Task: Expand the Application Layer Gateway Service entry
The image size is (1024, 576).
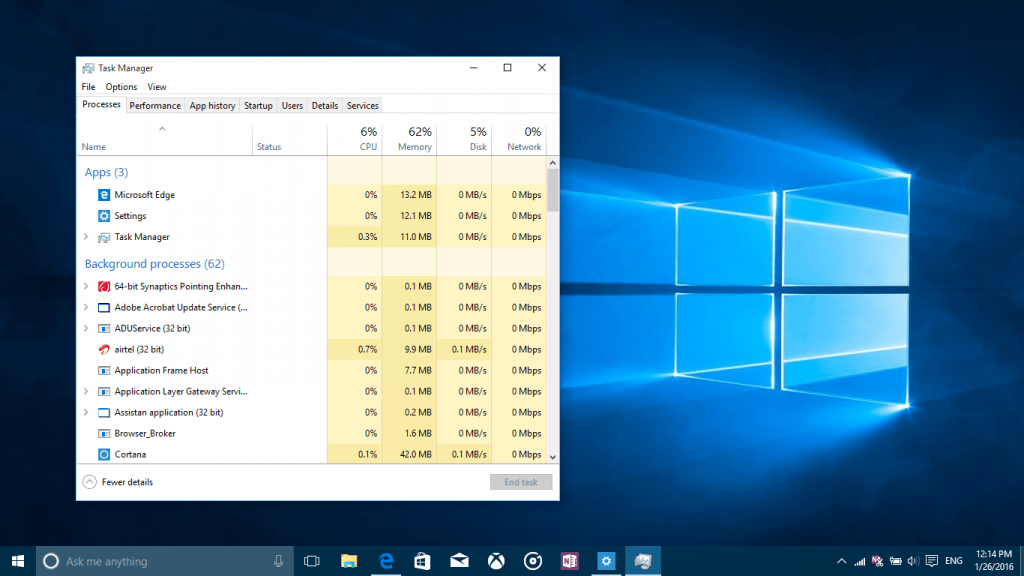Action: pyautogui.click(x=86, y=391)
